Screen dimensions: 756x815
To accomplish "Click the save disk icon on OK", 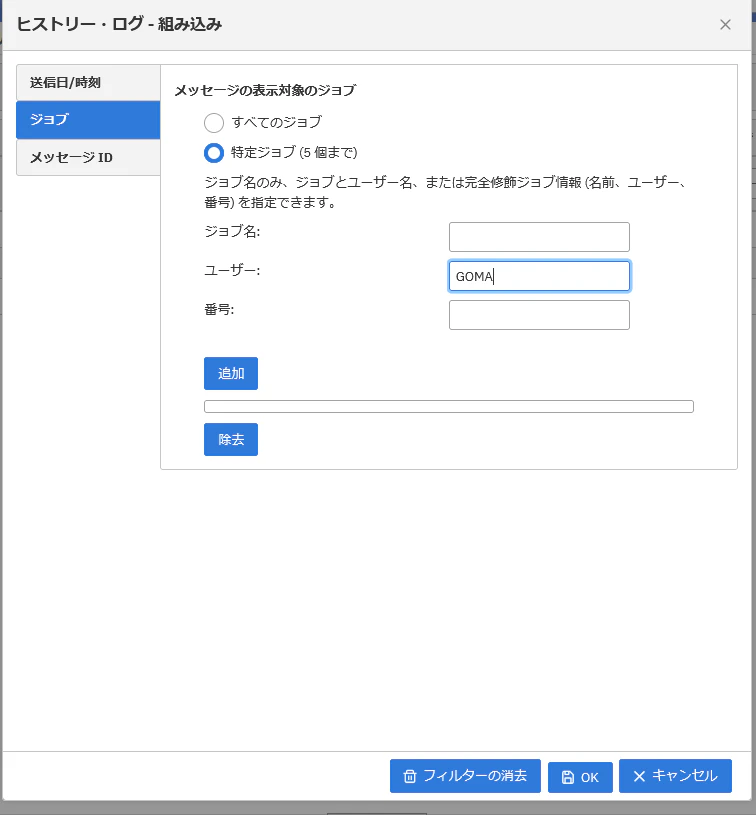I will (x=568, y=778).
